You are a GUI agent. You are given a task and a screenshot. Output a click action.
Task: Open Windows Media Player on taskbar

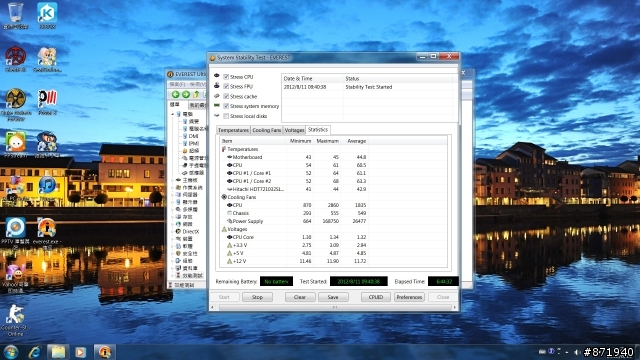[x=80, y=352]
